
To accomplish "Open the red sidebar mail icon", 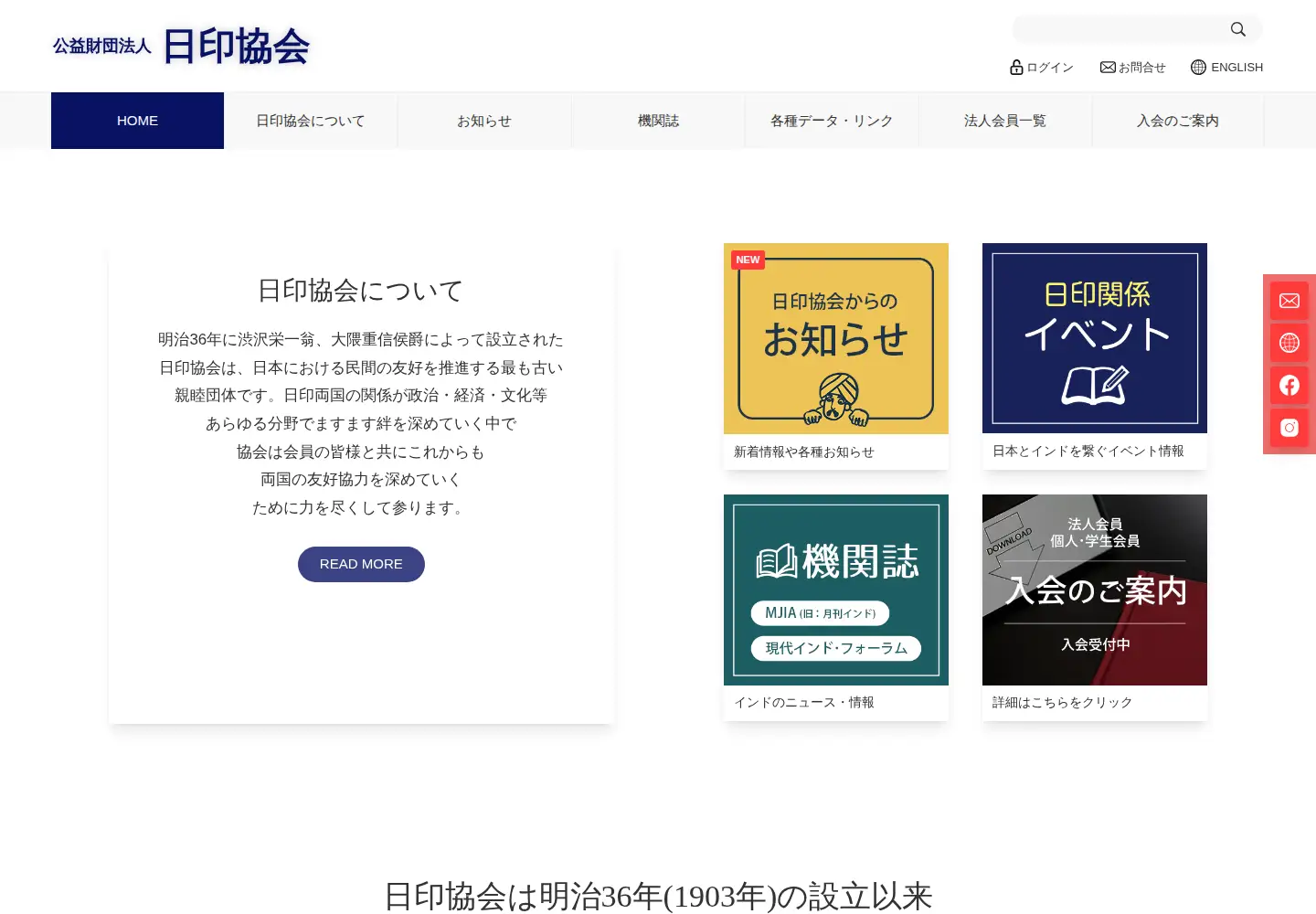I will pos(1289,301).
